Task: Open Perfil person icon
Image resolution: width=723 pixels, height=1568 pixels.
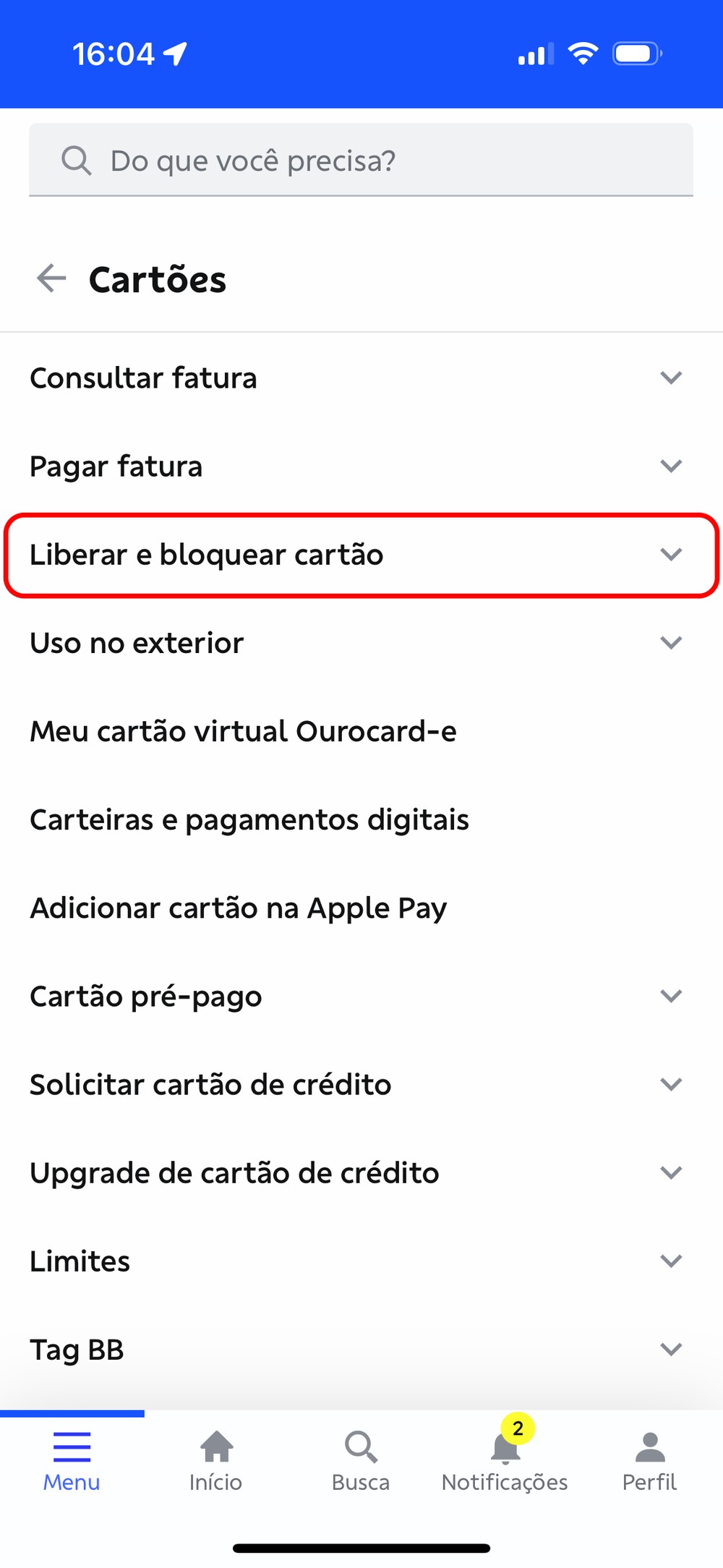Action: click(x=650, y=1447)
